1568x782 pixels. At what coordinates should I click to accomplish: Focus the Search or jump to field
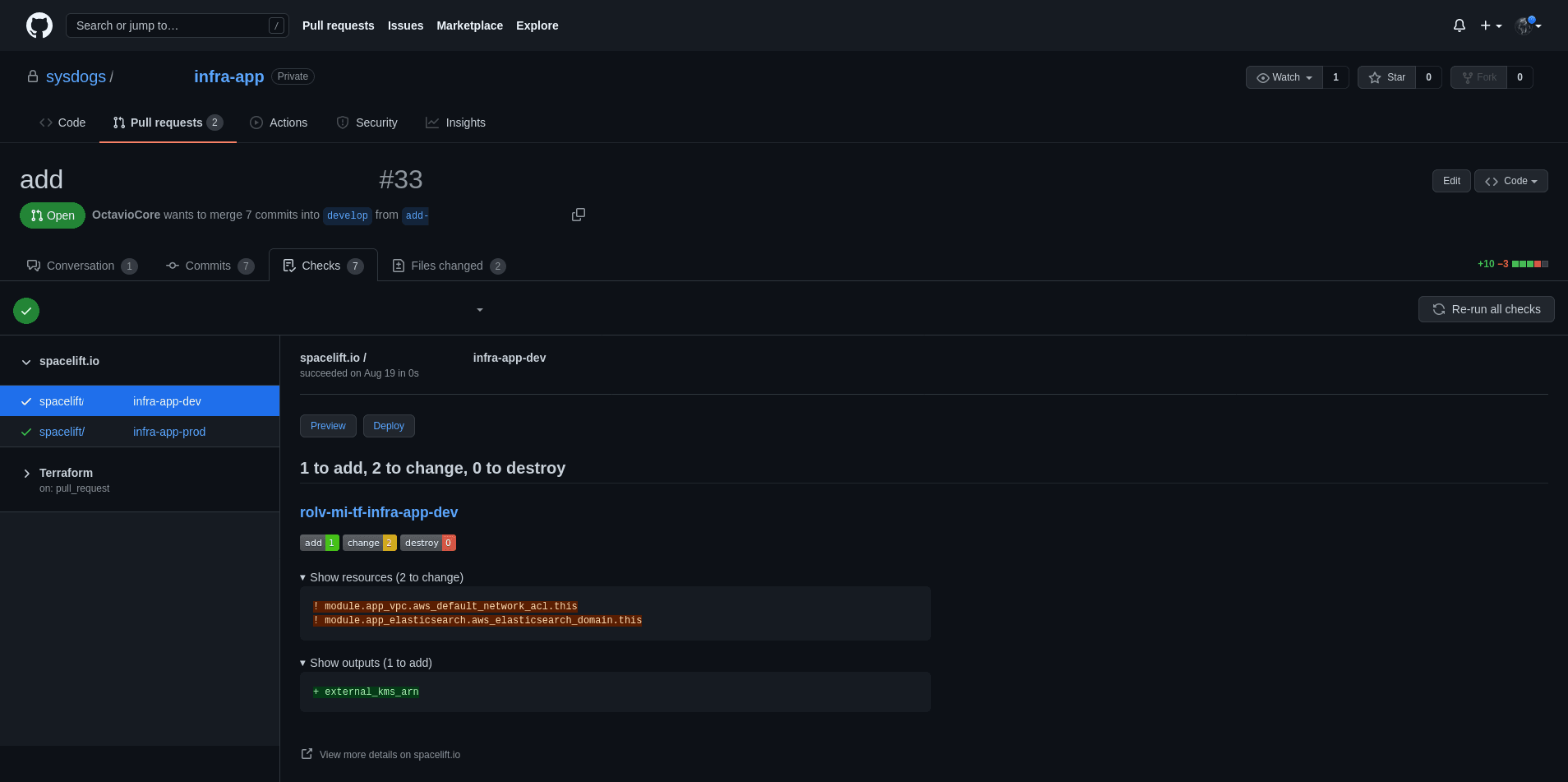tap(177, 25)
